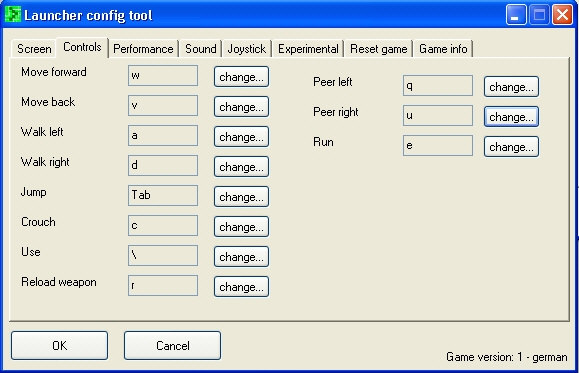Change the Reload weapon key
The height and width of the screenshot is (373, 579).
241,287
